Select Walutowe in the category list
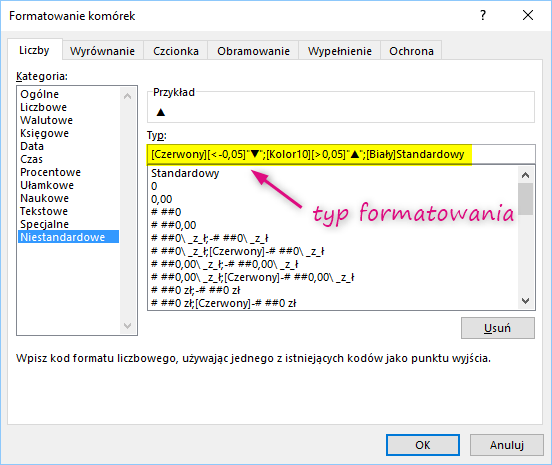552x465 pixels. (46, 120)
